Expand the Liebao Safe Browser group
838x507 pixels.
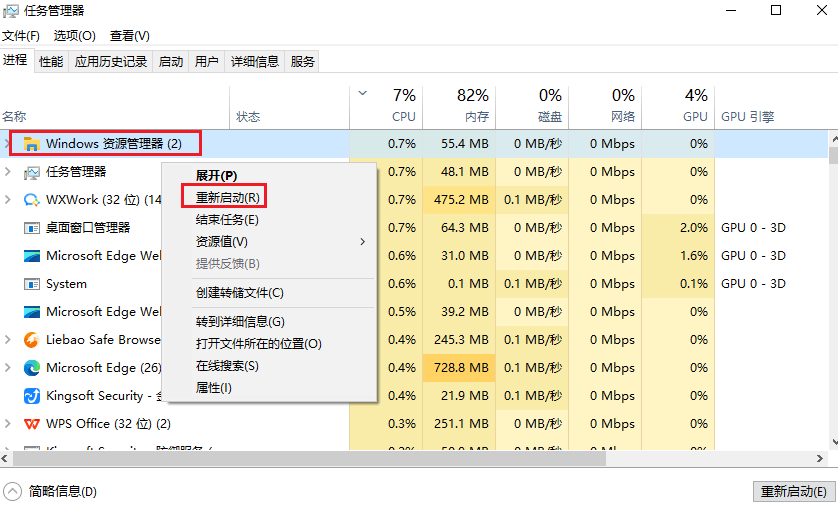tap(7, 339)
